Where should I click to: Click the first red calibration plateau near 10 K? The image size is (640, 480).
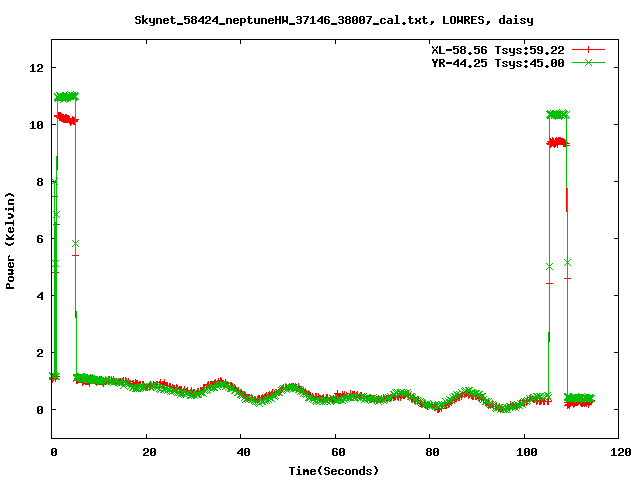click(x=67, y=119)
